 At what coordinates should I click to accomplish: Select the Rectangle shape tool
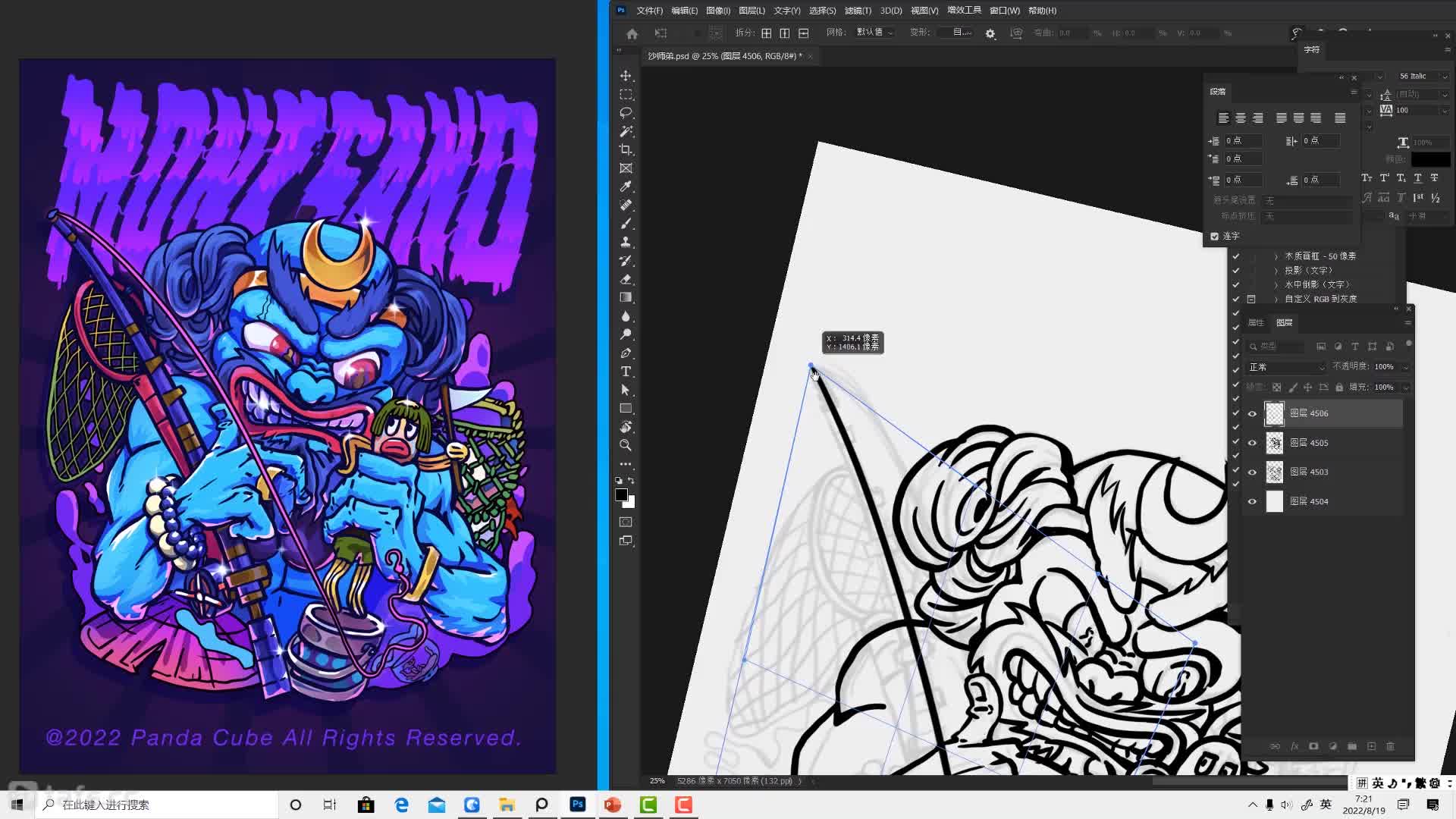coord(626,408)
